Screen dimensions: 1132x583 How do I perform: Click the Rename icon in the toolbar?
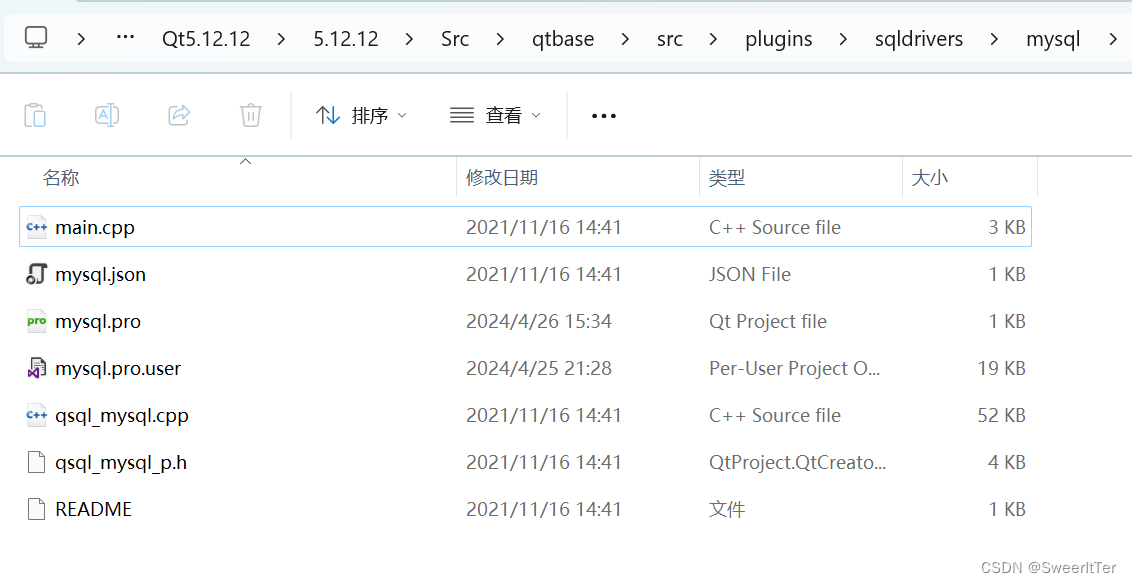point(107,115)
